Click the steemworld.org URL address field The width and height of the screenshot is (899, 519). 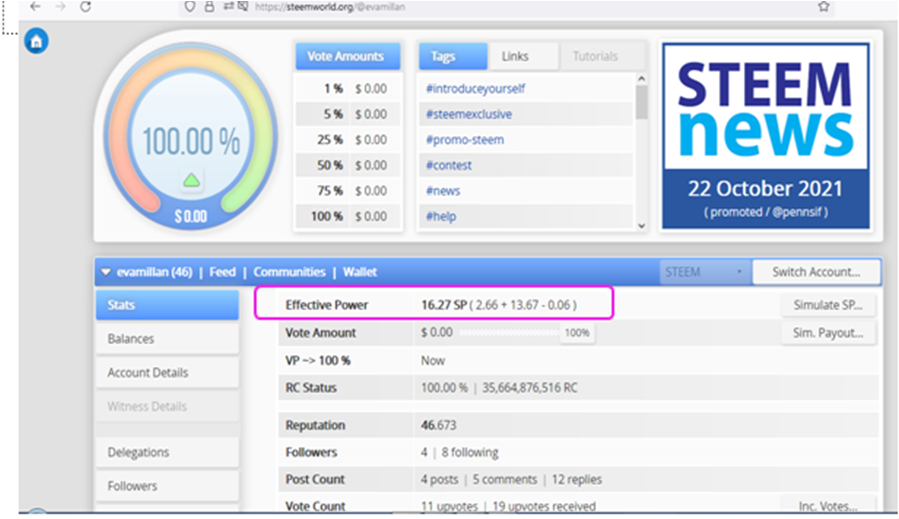tap(330, 7)
